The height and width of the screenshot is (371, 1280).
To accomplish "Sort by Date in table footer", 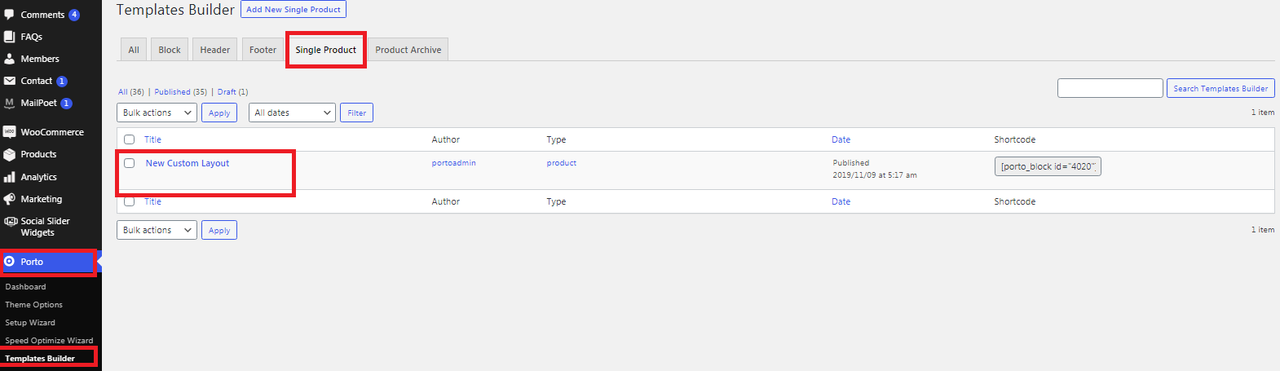I will 841,201.
